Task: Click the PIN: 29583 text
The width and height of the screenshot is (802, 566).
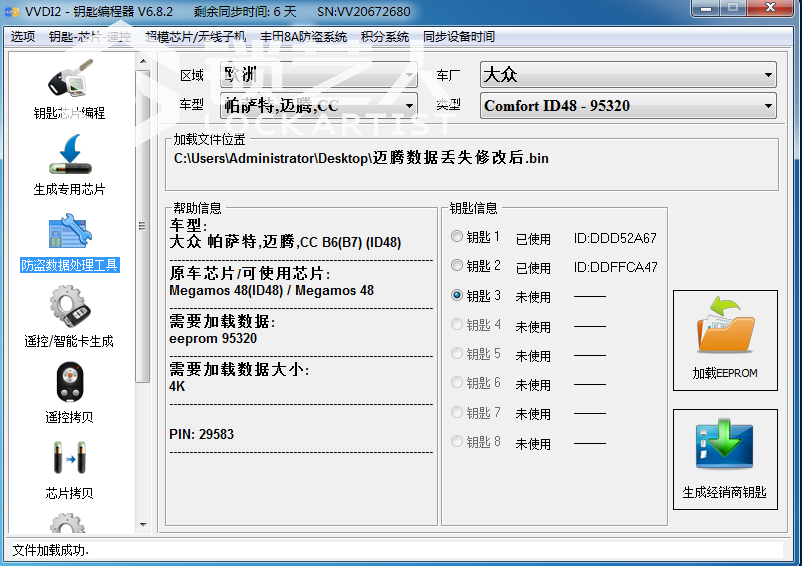Action: (x=202, y=434)
